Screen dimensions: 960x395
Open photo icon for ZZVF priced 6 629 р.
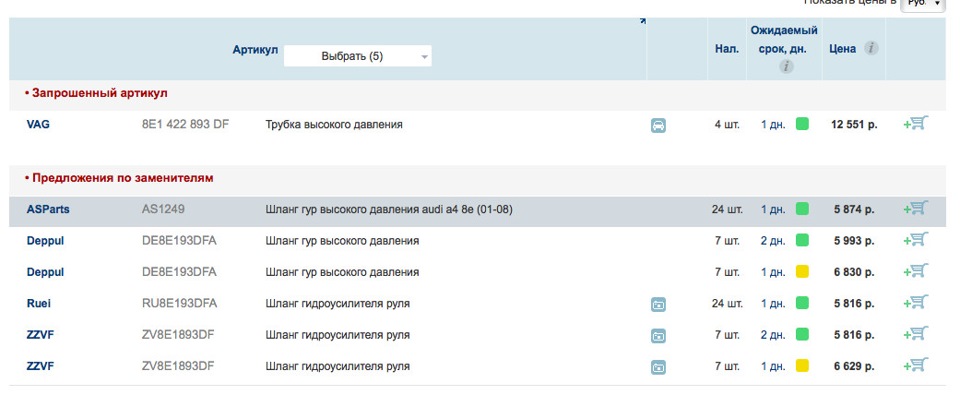[658, 367]
